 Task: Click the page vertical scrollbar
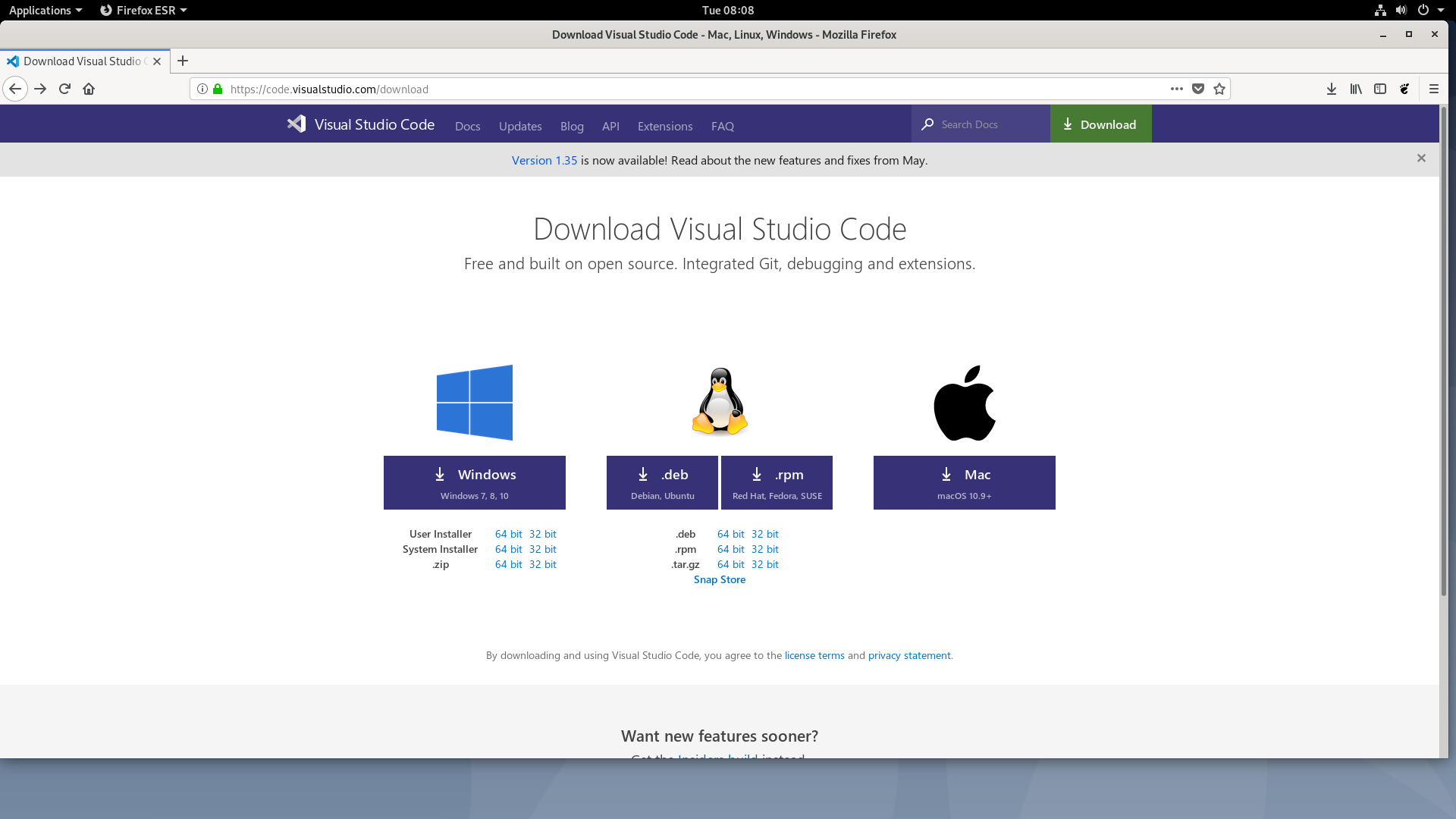click(1444, 351)
